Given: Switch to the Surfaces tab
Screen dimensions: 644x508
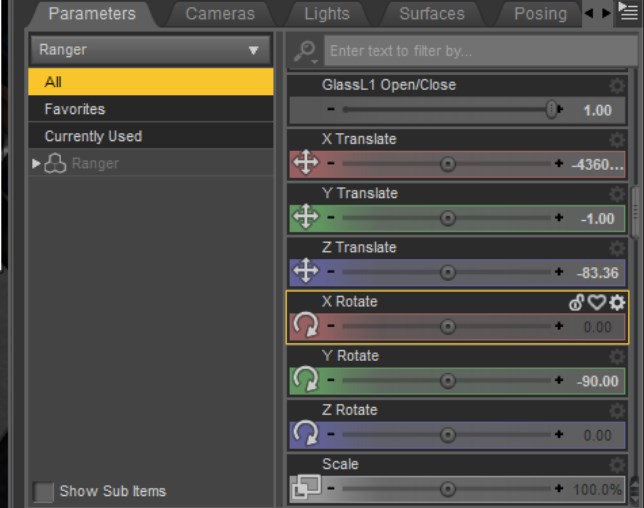Looking at the screenshot, I should click(x=432, y=14).
